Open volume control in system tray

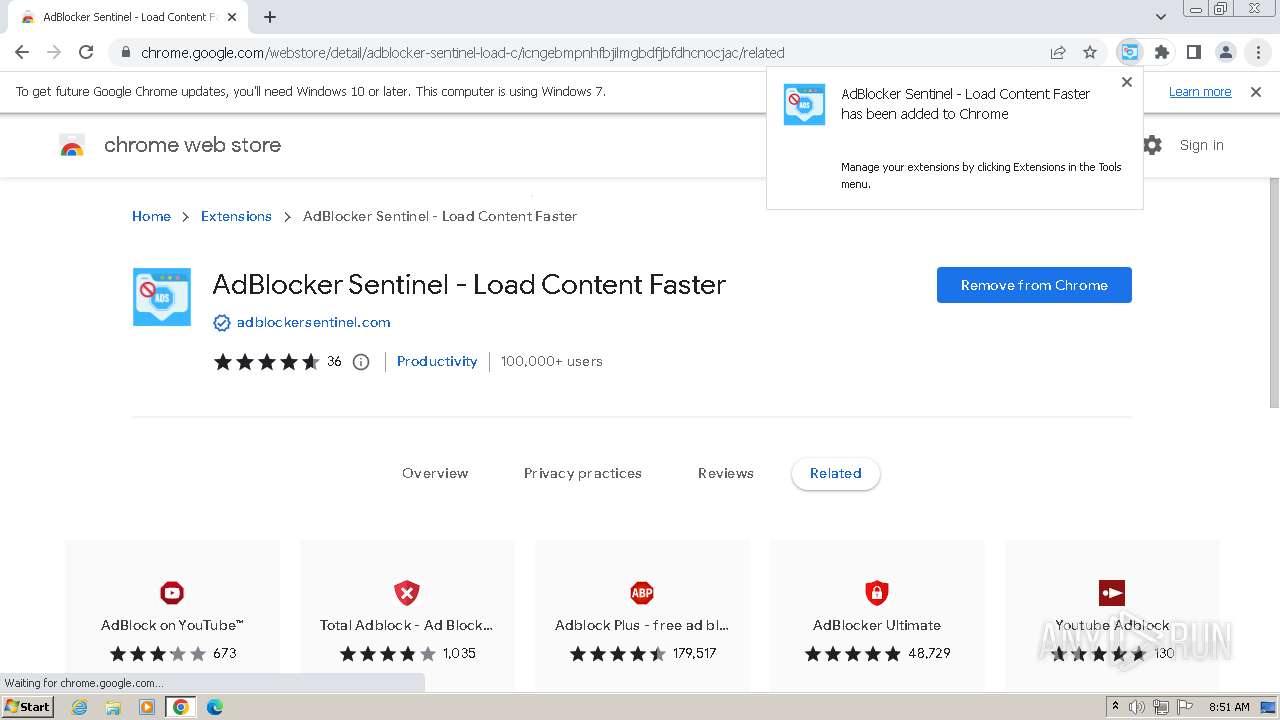(1137, 707)
